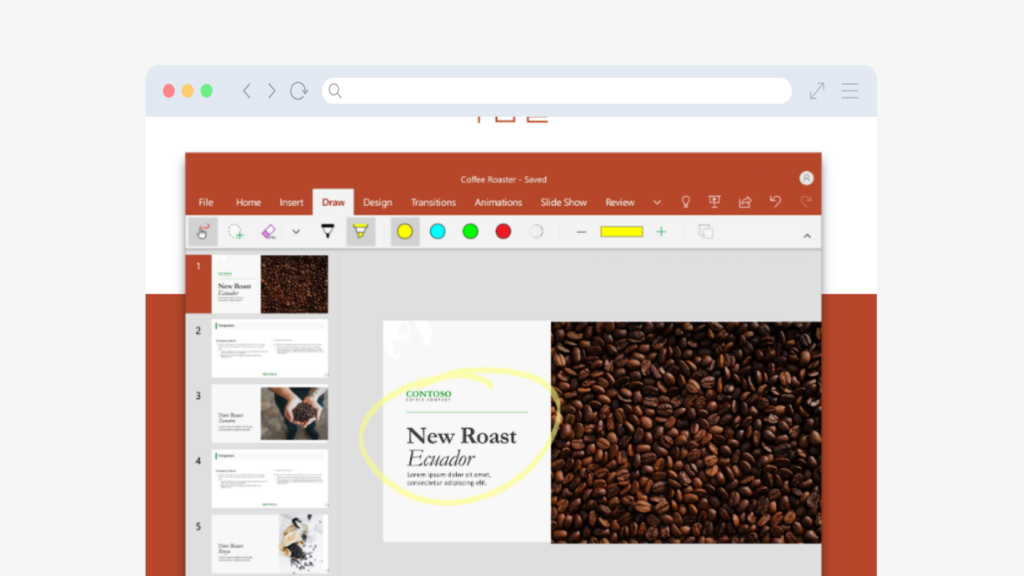
Task: Open the more colors wheel
Action: 536,231
